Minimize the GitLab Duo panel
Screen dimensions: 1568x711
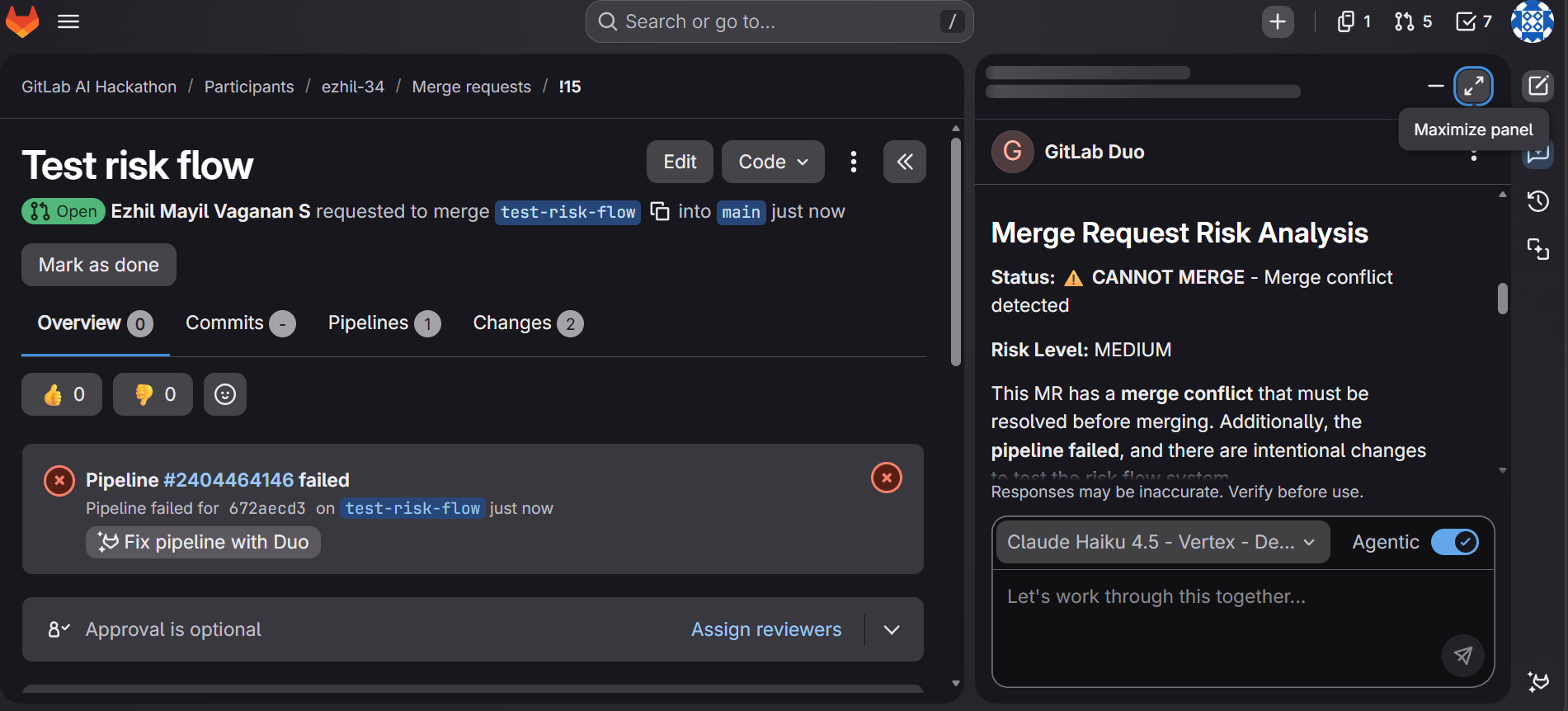tap(1436, 86)
